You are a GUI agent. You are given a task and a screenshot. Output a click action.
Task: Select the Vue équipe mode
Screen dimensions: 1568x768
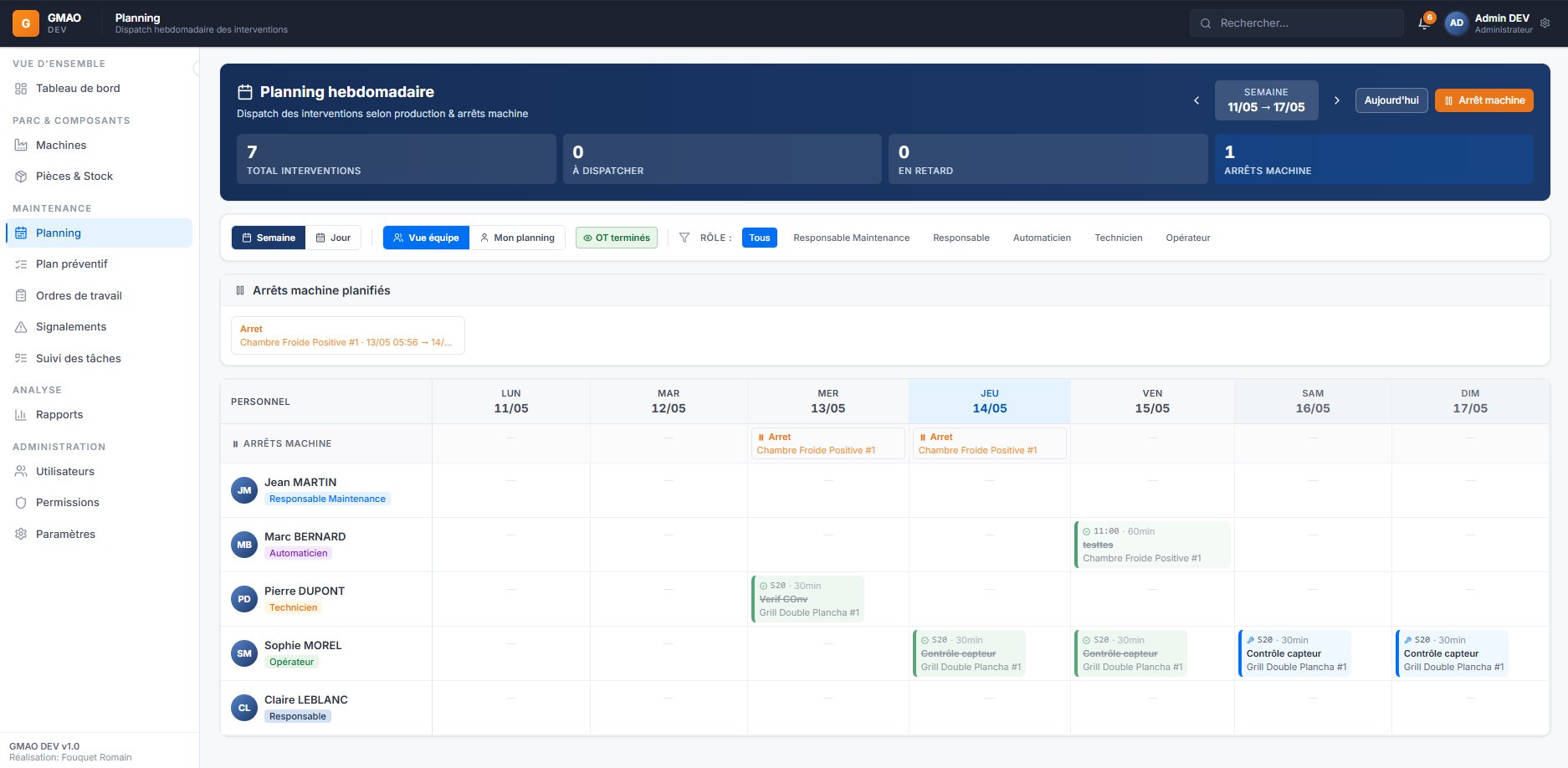tap(426, 238)
